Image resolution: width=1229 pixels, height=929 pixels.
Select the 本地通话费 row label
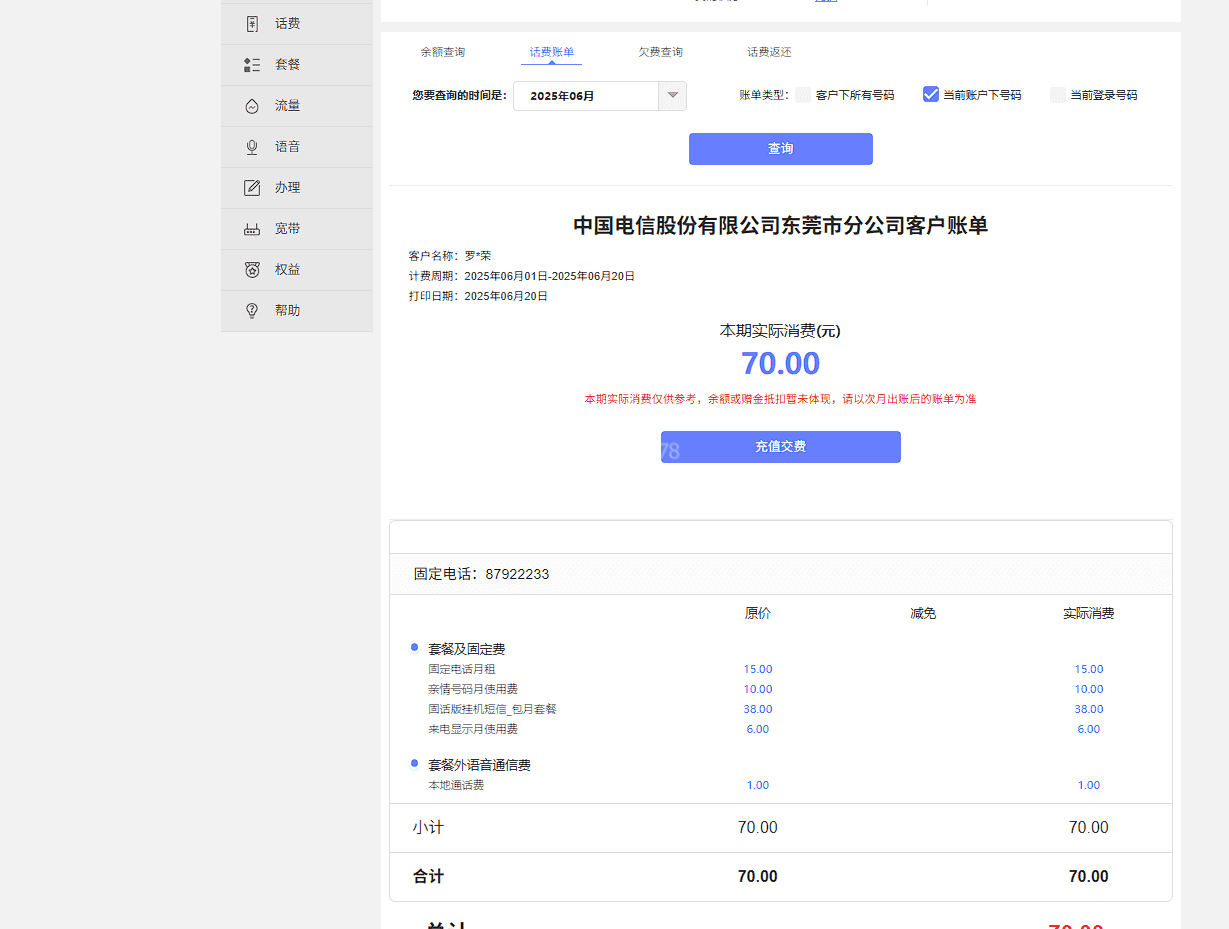point(456,785)
